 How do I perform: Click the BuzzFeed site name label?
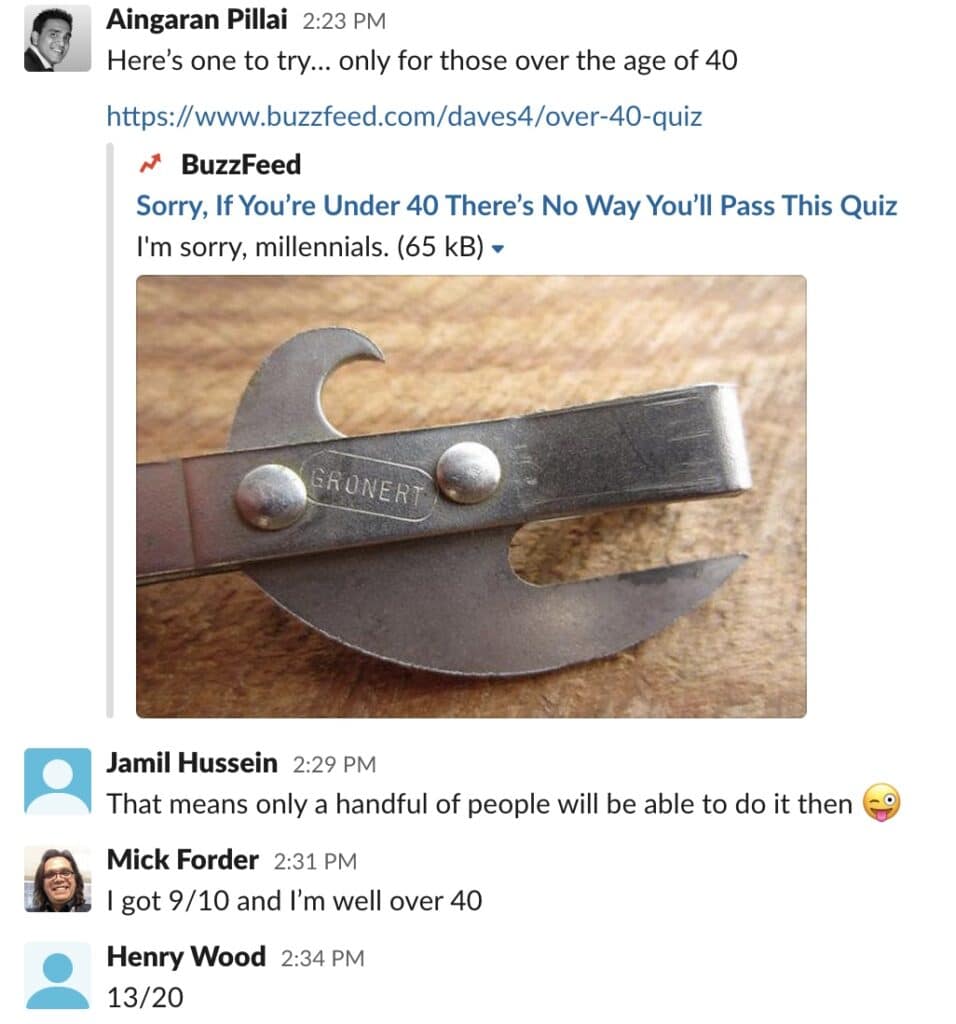pyautogui.click(x=241, y=165)
